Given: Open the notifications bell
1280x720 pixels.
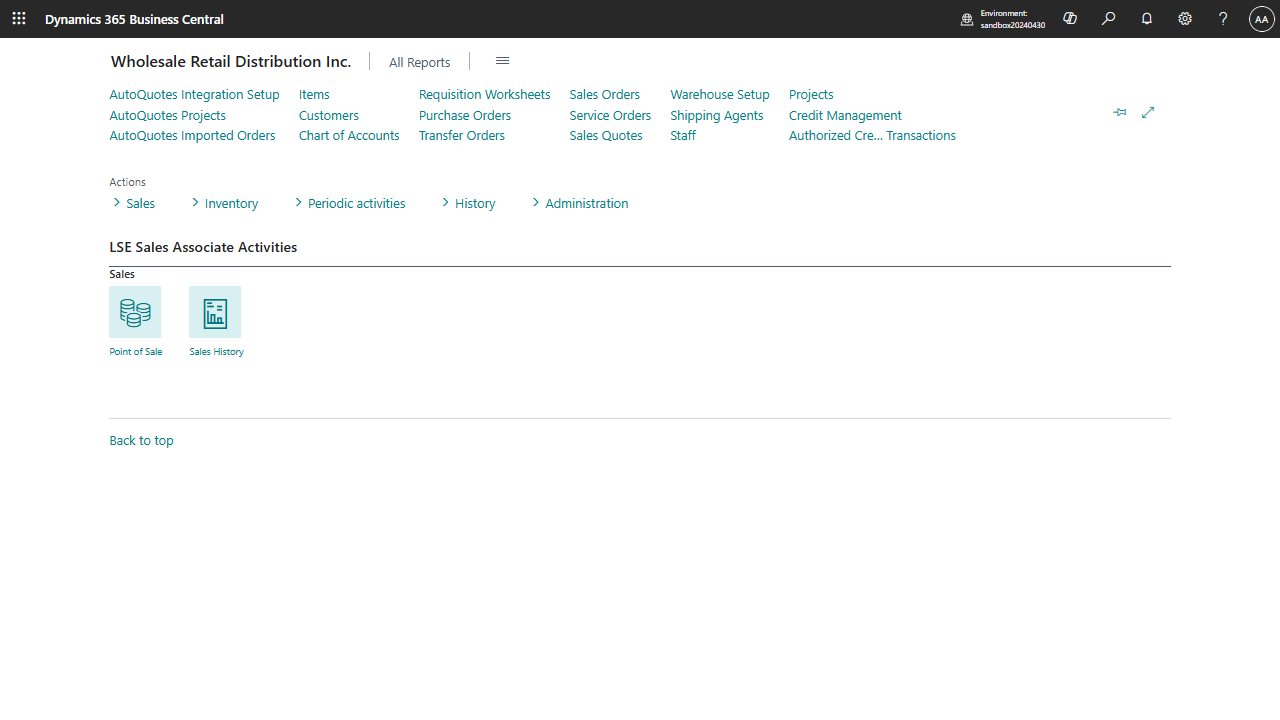Looking at the screenshot, I should pos(1147,19).
